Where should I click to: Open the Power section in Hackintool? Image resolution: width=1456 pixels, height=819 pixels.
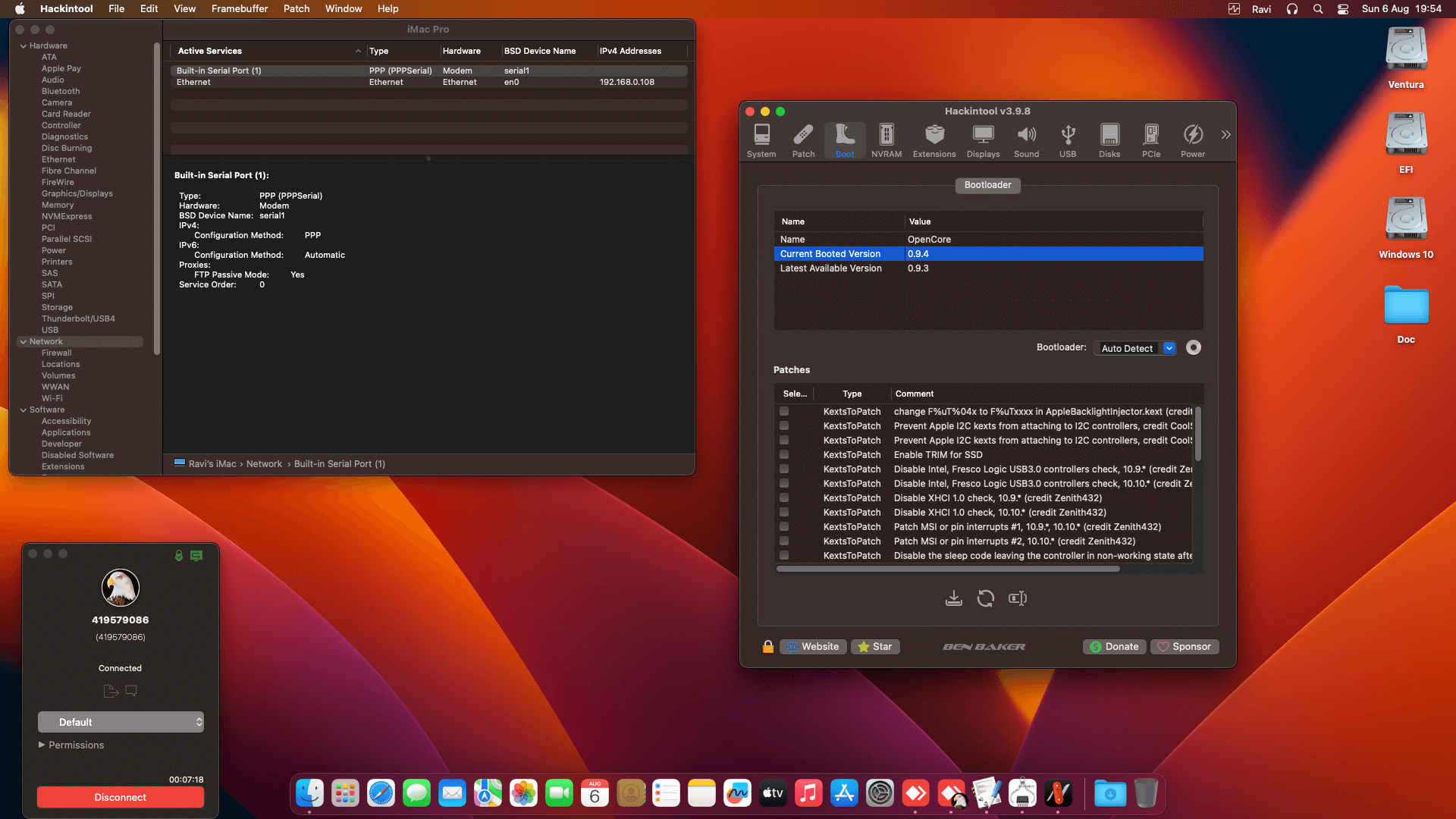point(1193,141)
